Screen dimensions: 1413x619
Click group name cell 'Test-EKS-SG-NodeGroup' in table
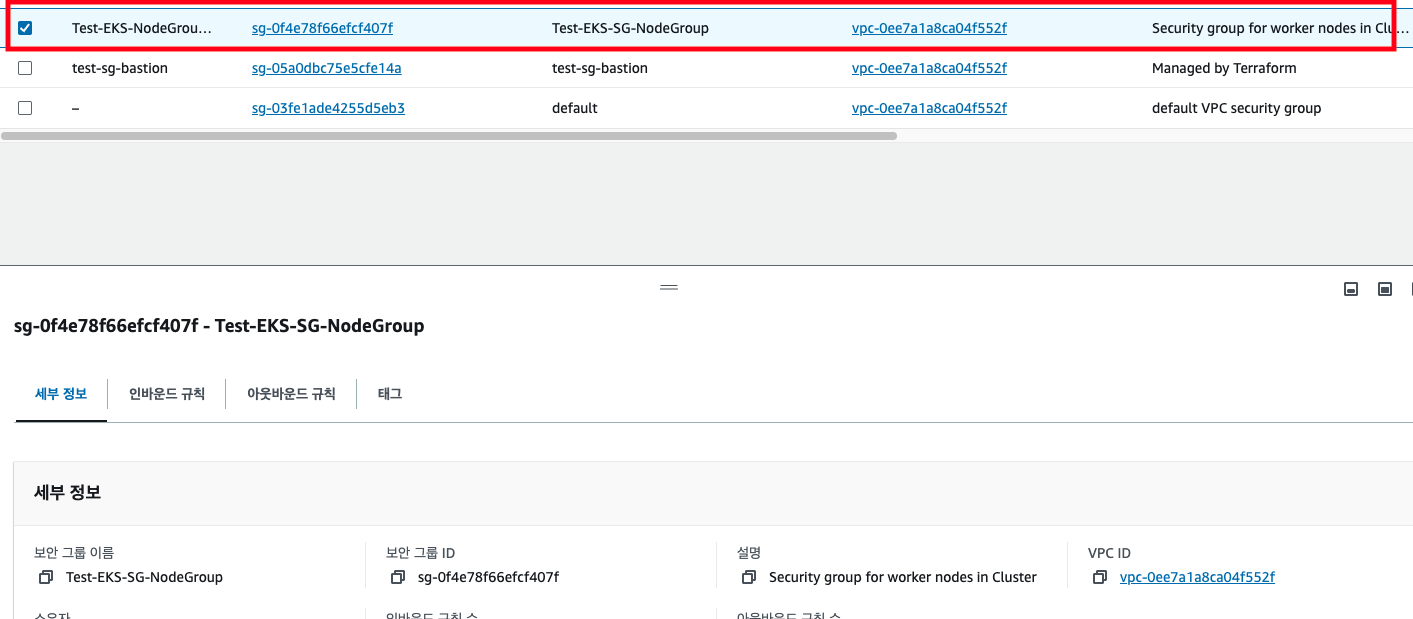coord(630,28)
